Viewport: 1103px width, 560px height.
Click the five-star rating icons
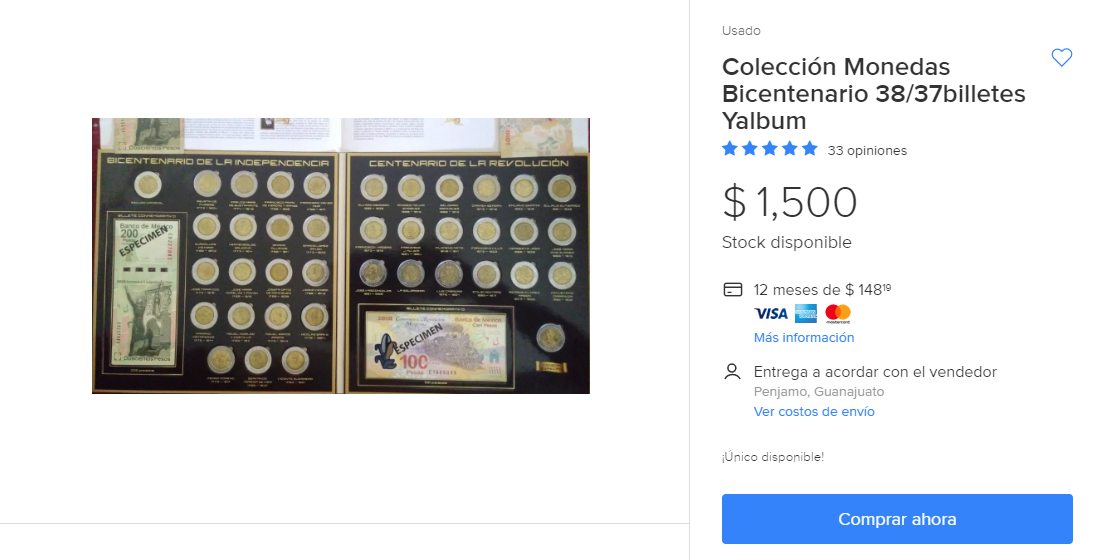click(770, 150)
